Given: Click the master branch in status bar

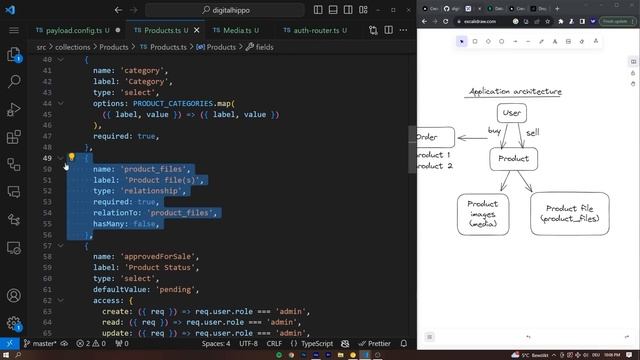Looking at the screenshot, I should pos(40,344).
